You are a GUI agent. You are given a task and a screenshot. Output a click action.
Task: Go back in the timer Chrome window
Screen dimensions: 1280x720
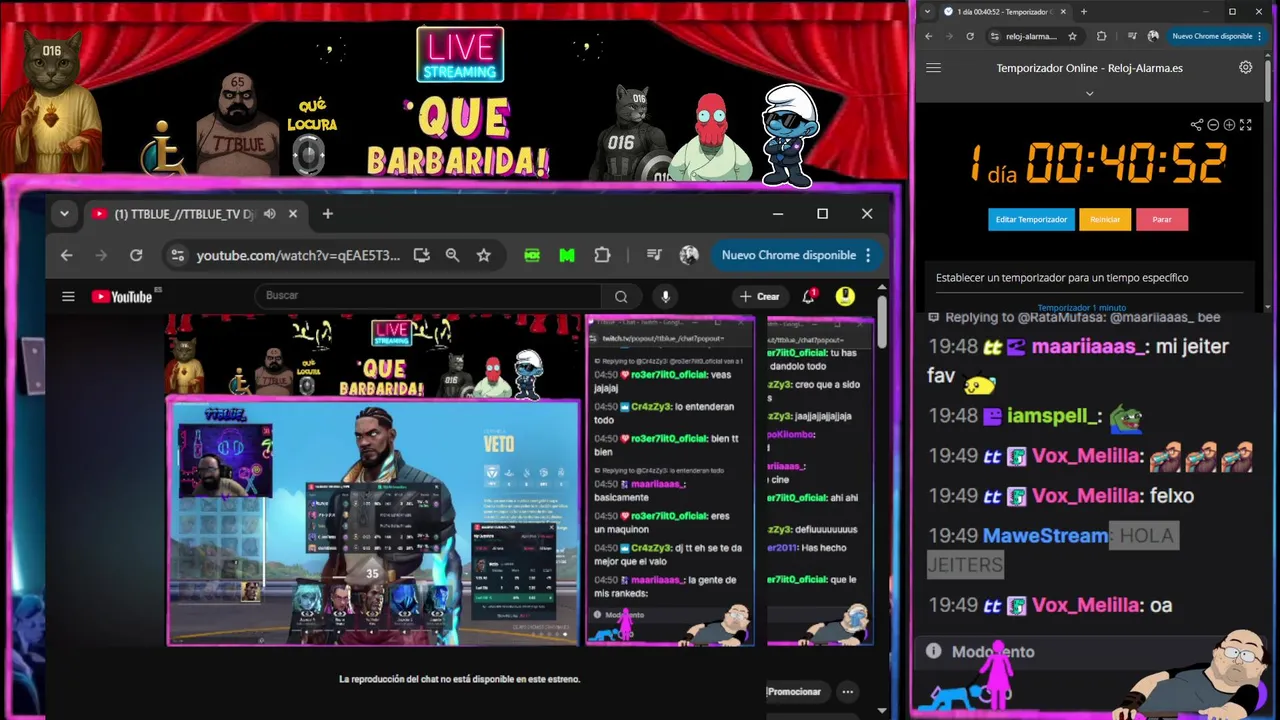(928, 36)
